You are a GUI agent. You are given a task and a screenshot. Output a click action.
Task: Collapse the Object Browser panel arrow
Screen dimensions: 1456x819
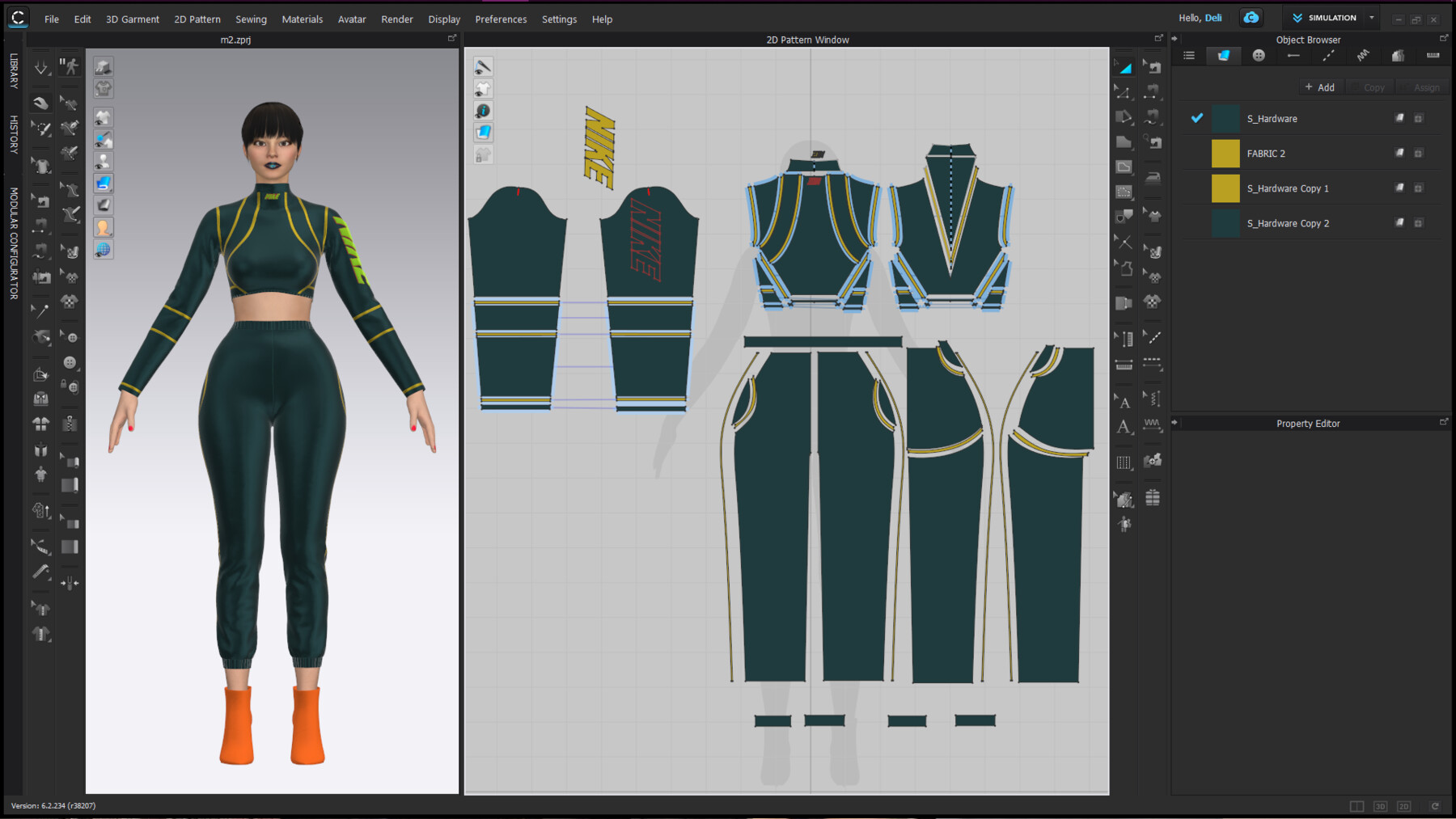1174,37
